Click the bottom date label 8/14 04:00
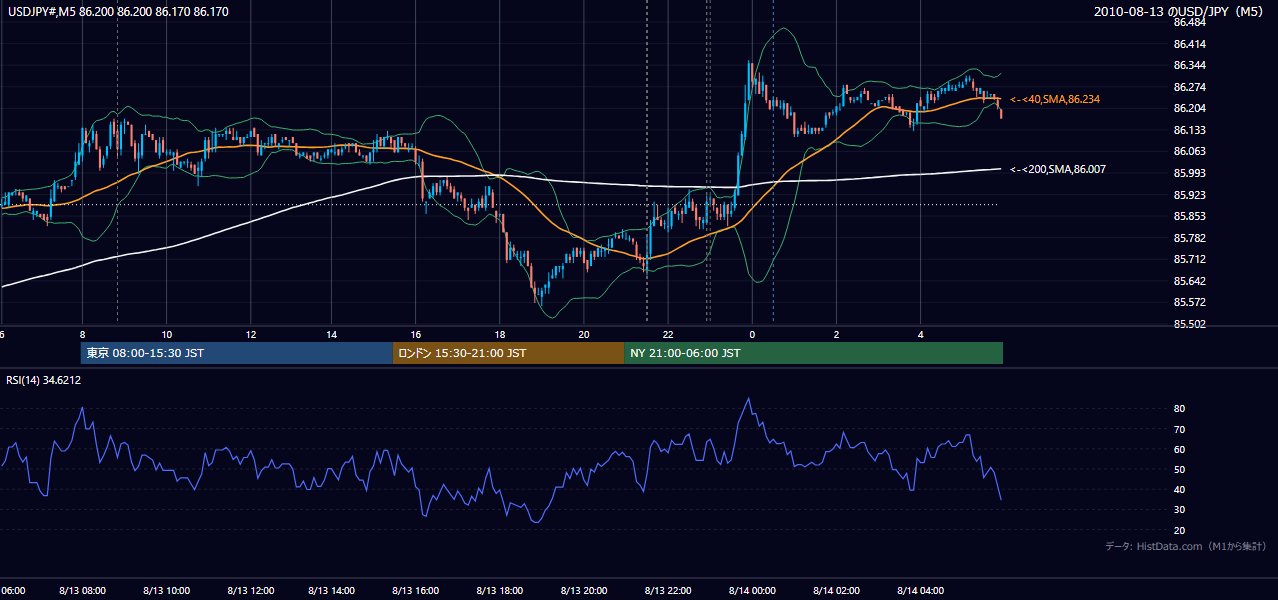The image size is (1278, 600). 919,590
